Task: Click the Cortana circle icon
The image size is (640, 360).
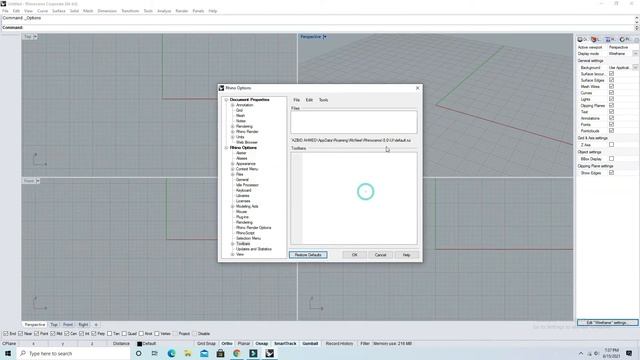Action: pos(138,353)
